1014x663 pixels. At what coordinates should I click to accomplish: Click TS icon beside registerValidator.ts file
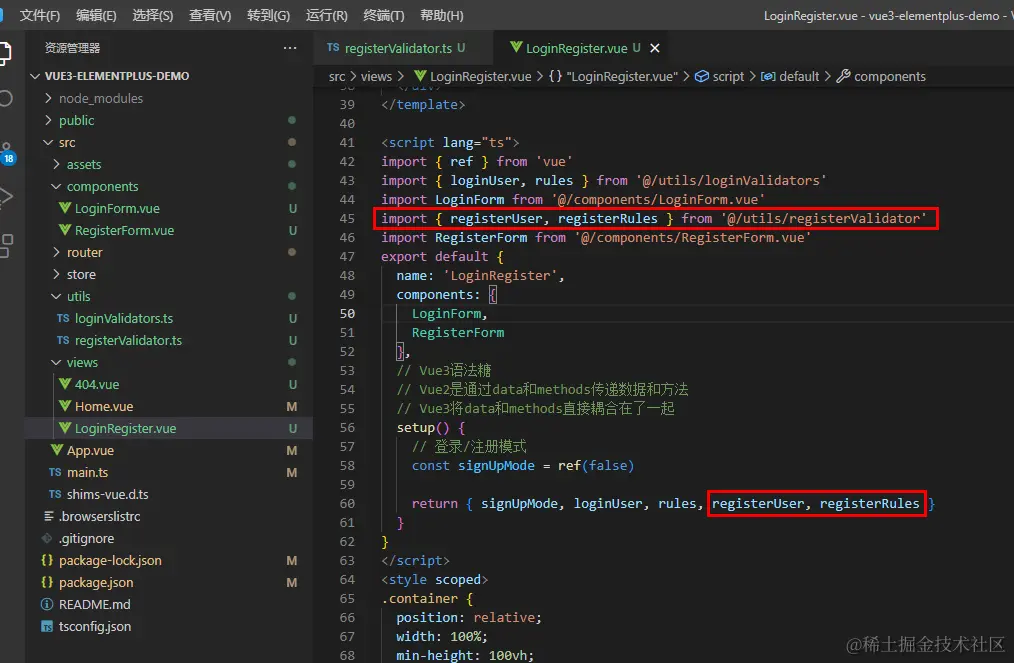point(63,340)
